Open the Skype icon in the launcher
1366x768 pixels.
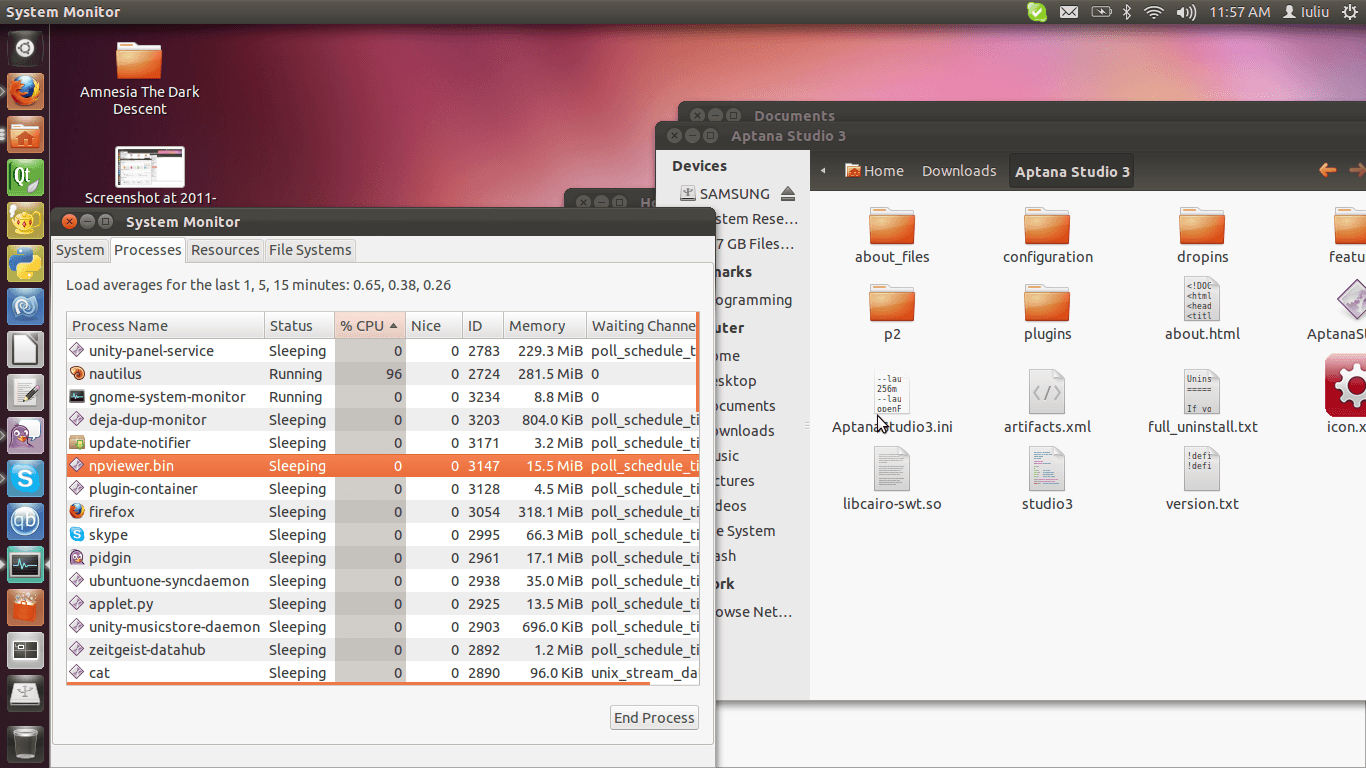[x=25, y=479]
